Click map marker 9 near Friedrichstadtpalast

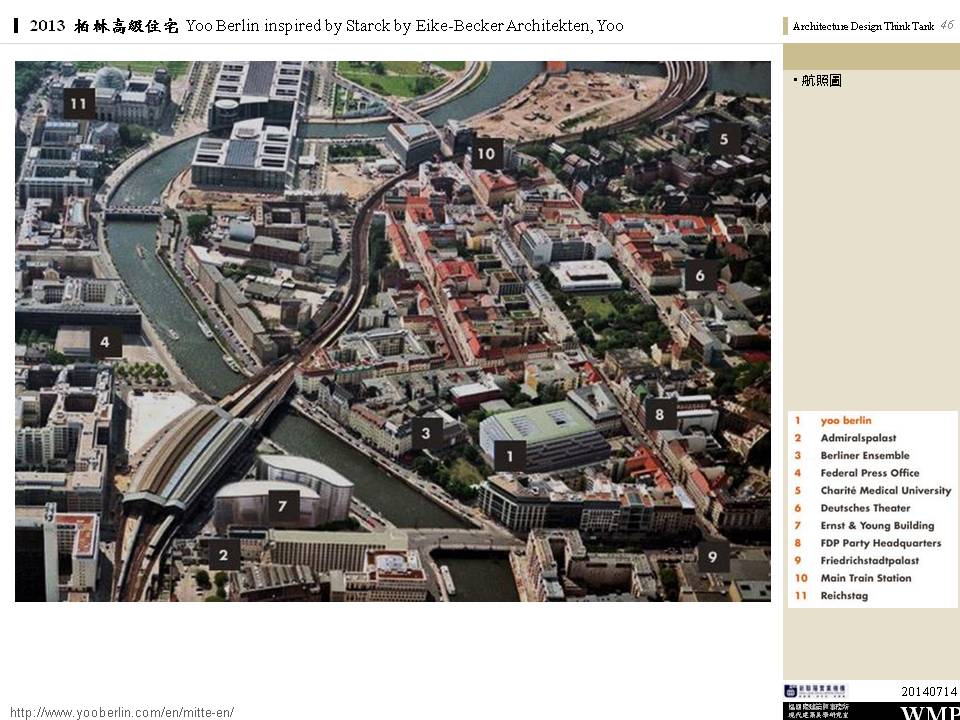coord(712,556)
